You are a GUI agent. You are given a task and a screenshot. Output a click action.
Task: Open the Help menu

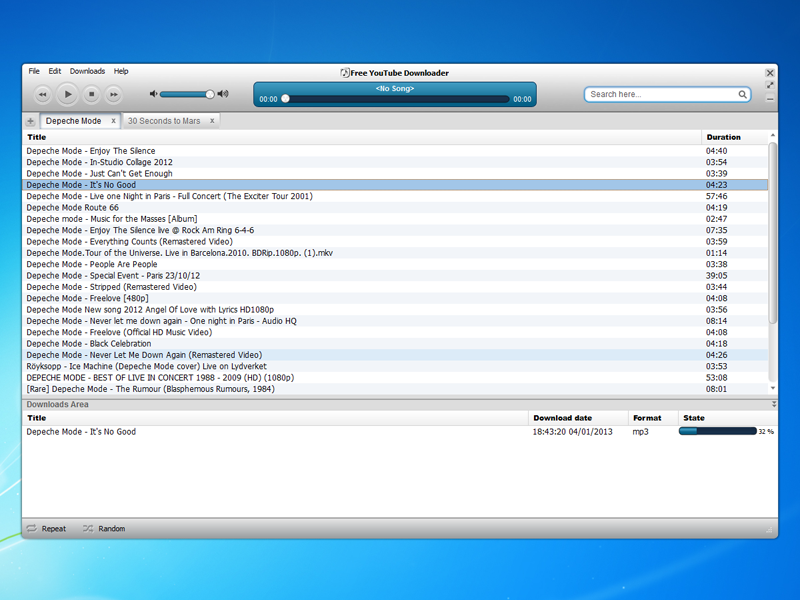(x=121, y=71)
